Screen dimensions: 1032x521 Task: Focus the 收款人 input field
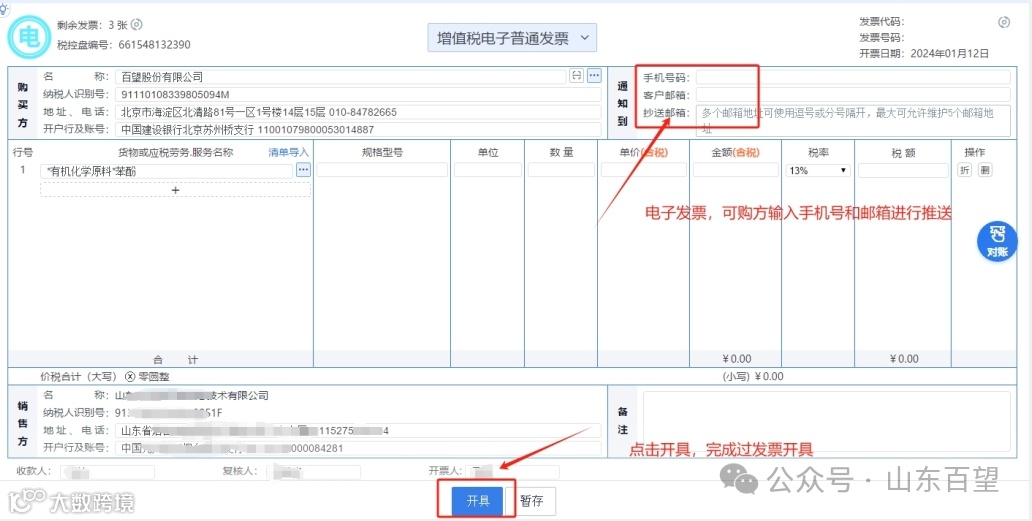(107, 472)
